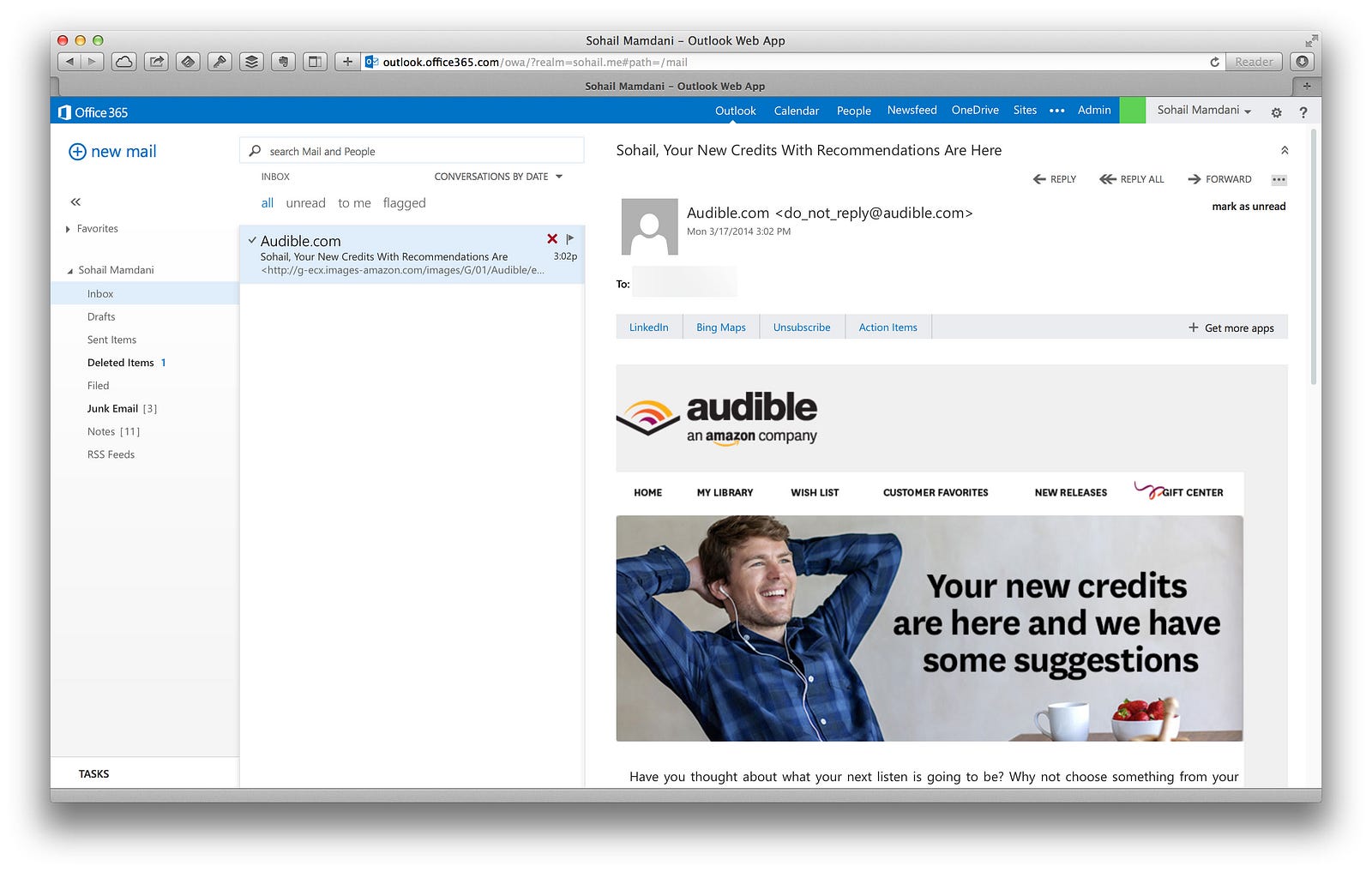Screen dimensions: 1372x872
Task: Click the Safari address bar URL
Action: point(535,62)
